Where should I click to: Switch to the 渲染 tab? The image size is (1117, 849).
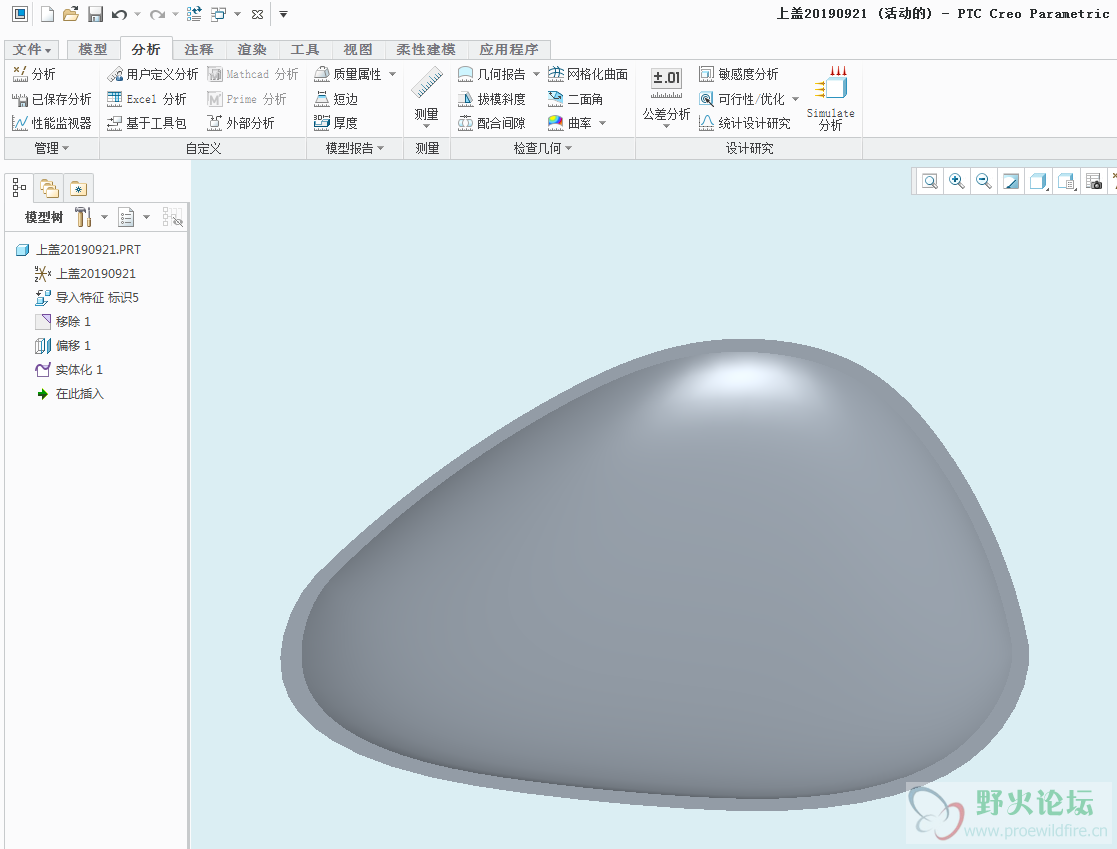point(252,49)
